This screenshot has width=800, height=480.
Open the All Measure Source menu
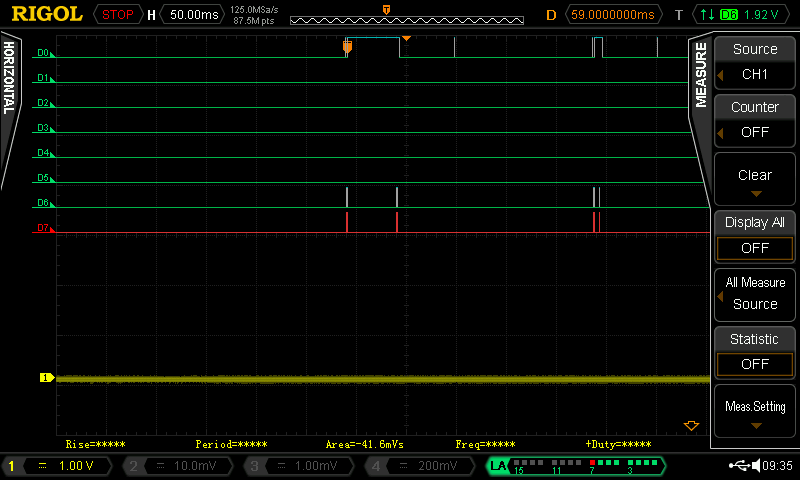pyautogui.click(x=755, y=294)
